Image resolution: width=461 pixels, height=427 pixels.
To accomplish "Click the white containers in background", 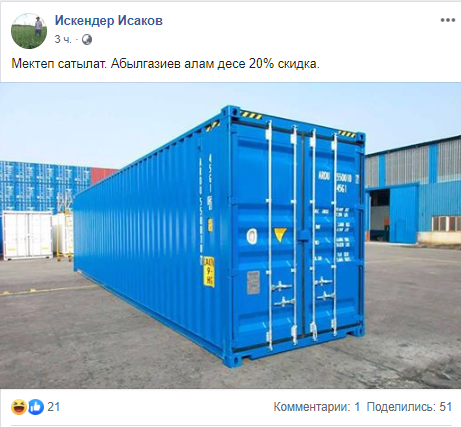I will click(x=37, y=235).
